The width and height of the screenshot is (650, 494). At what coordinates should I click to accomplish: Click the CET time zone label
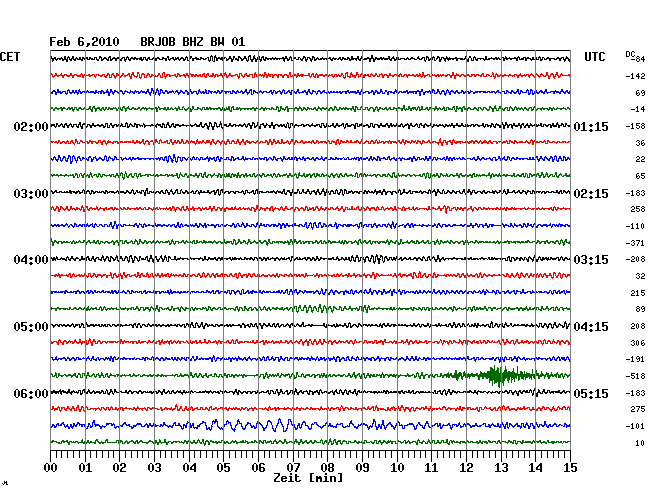click(x=10, y=57)
